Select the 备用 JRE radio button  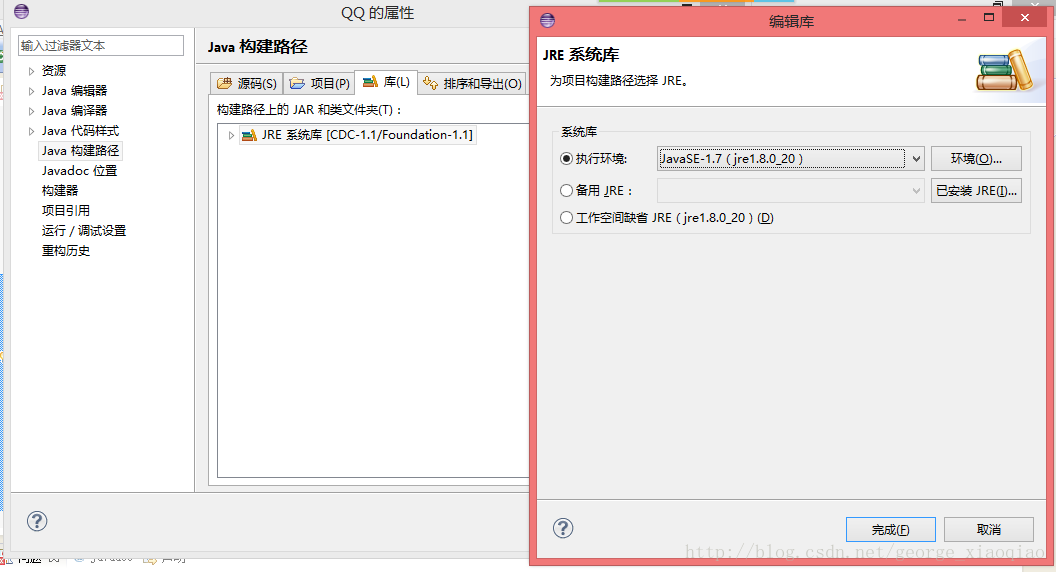point(566,191)
